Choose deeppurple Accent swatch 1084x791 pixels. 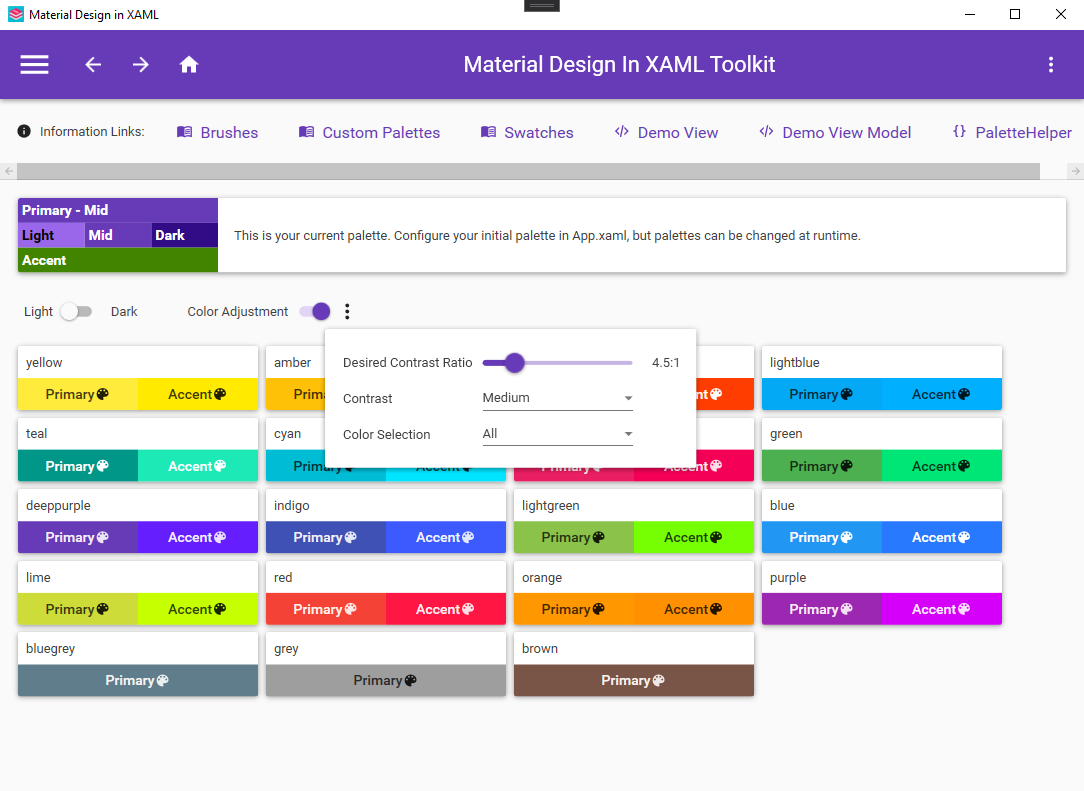point(198,537)
